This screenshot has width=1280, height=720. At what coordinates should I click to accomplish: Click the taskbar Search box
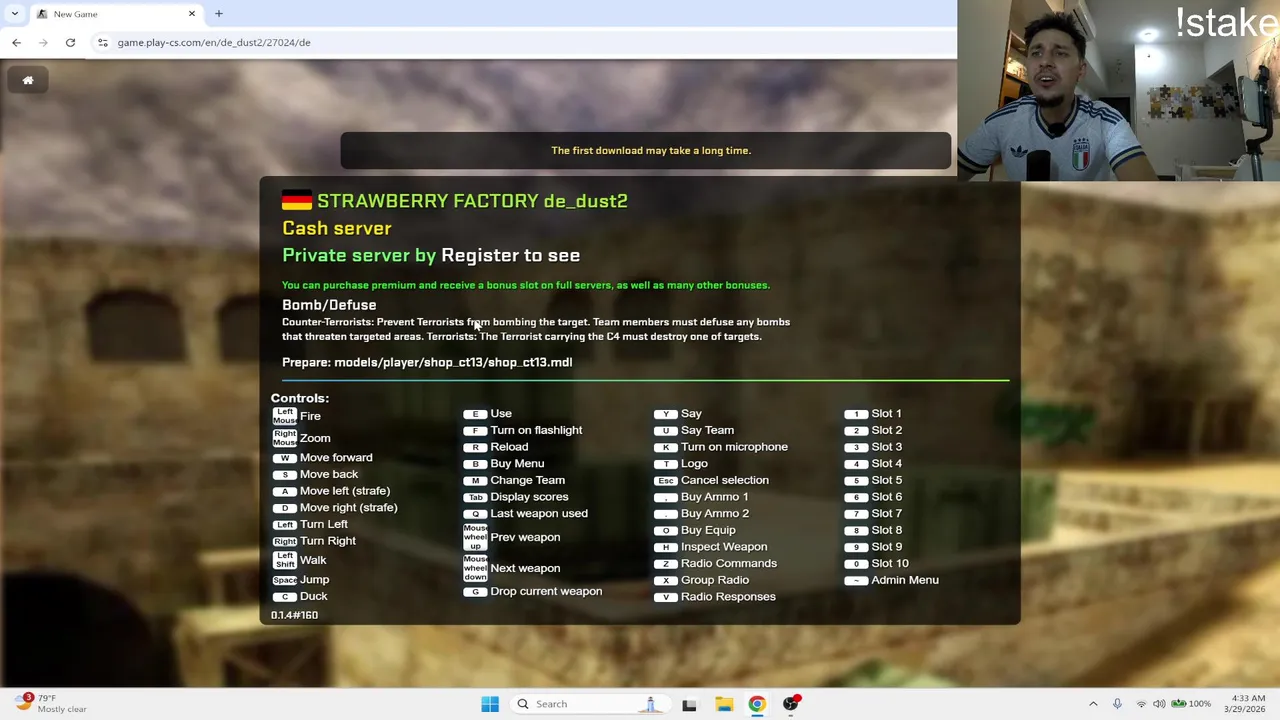point(589,704)
